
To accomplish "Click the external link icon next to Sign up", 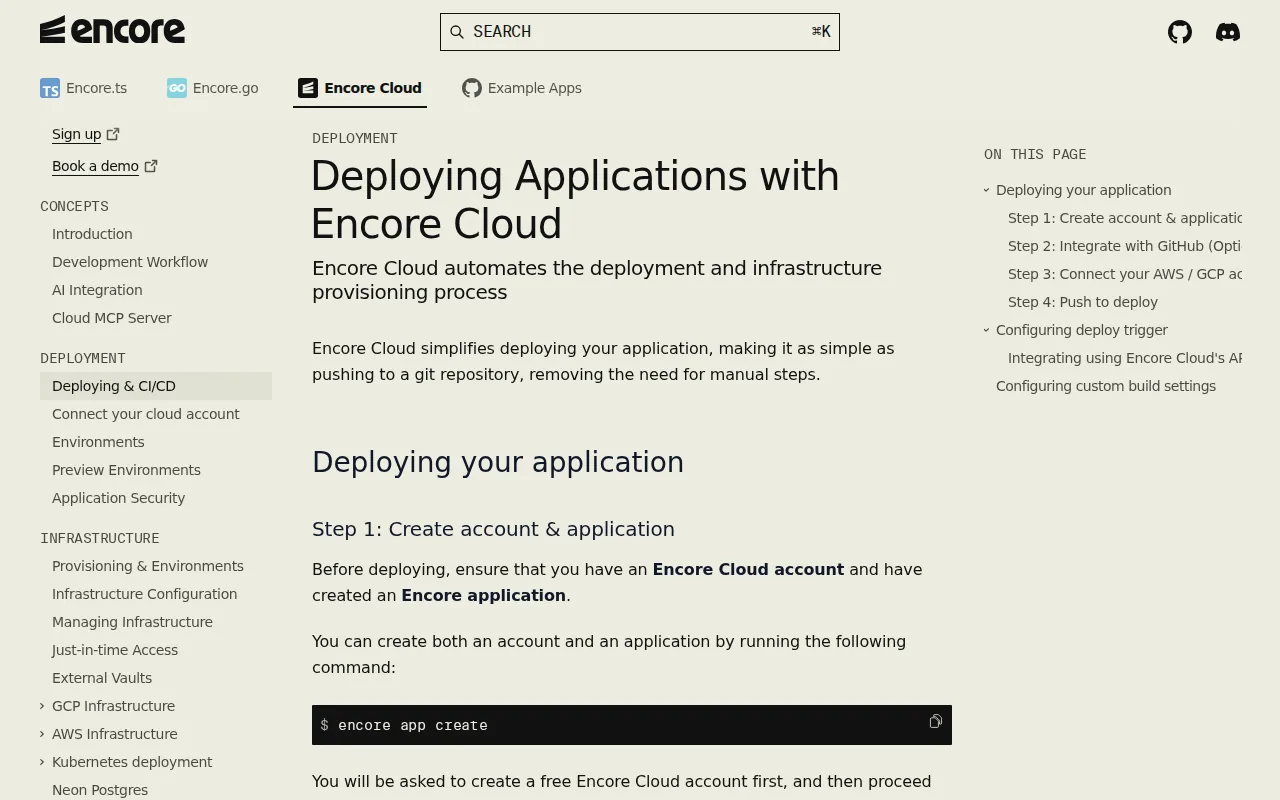I will click(113, 134).
